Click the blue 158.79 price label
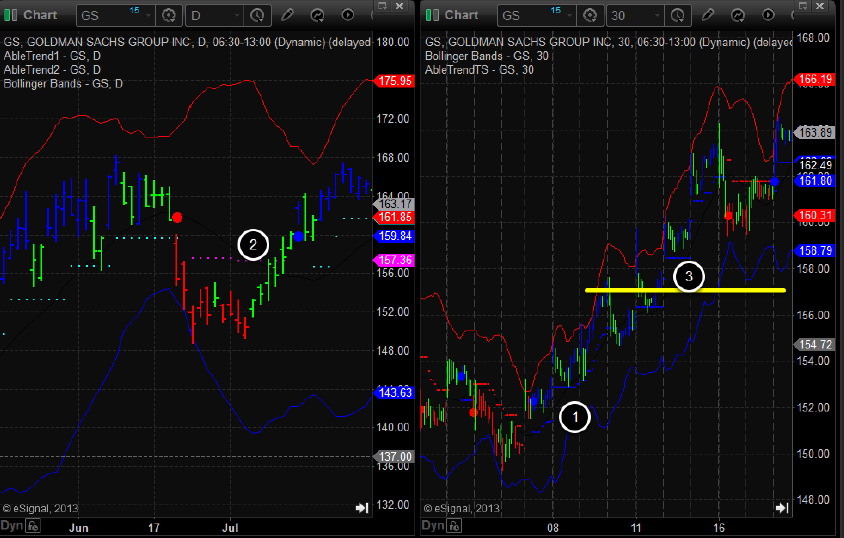Image resolution: width=844 pixels, height=538 pixels. click(x=814, y=251)
